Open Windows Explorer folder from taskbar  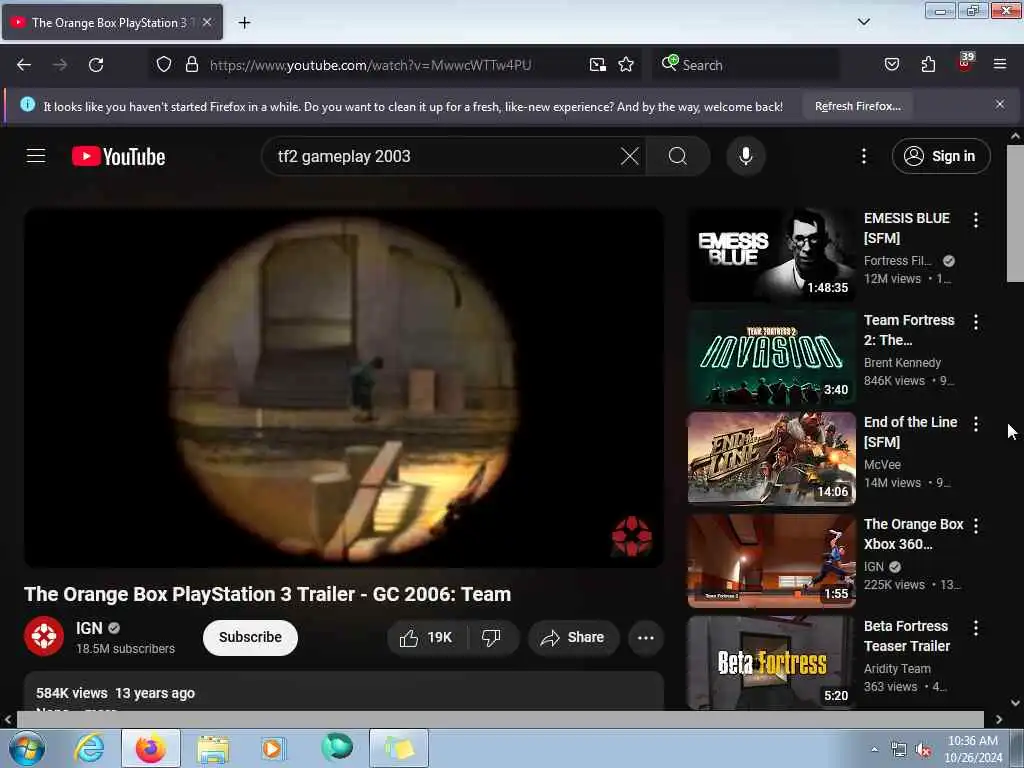click(213, 748)
